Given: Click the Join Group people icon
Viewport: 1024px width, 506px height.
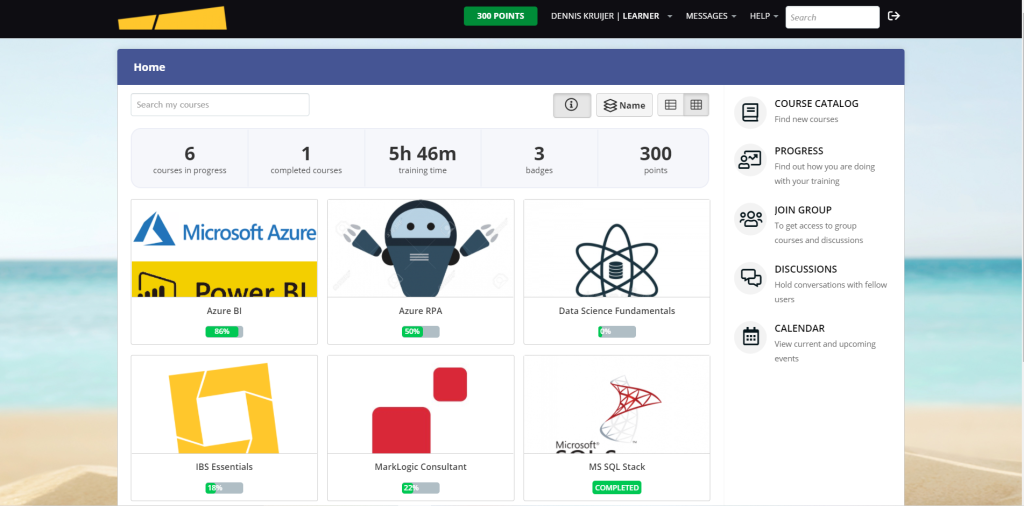Looking at the screenshot, I should coord(749,218).
